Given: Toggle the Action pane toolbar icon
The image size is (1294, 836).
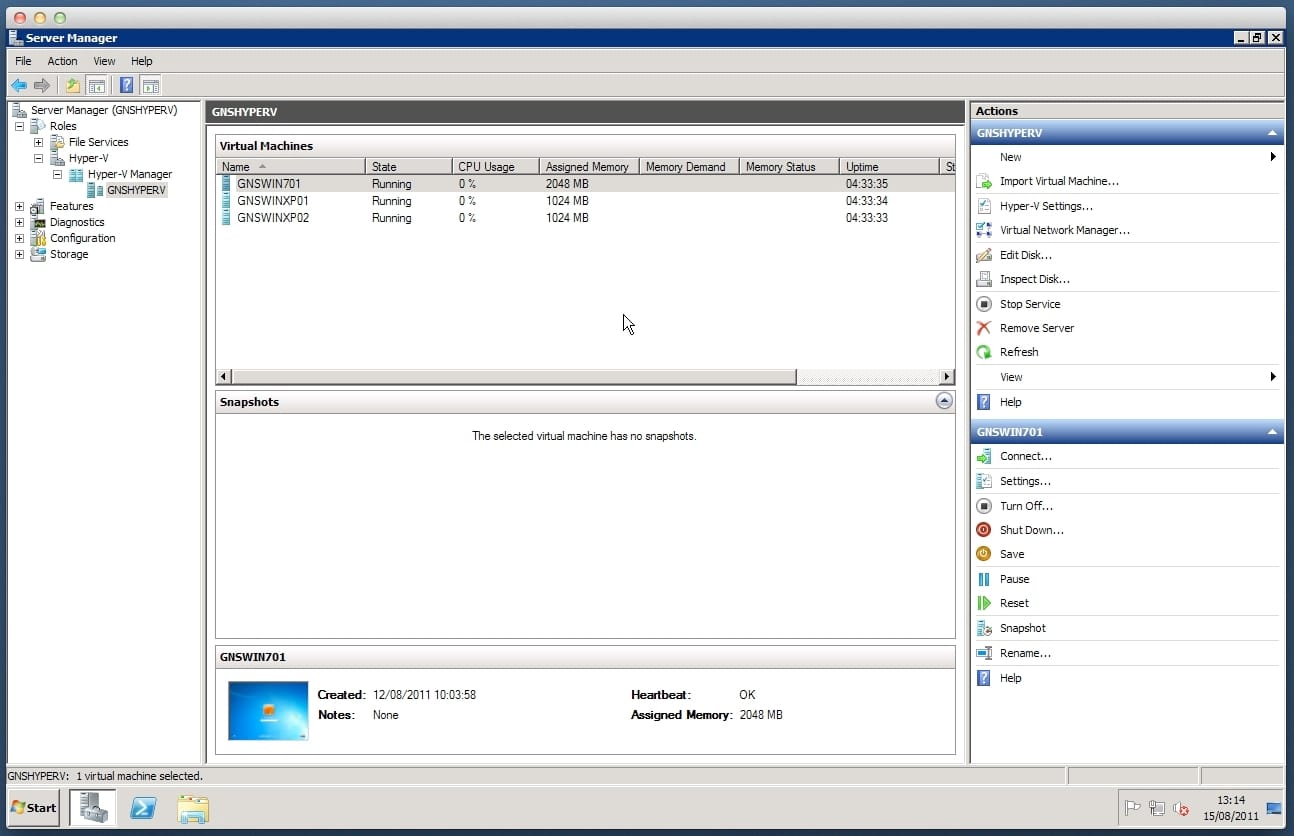Looking at the screenshot, I should coord(150,86).
